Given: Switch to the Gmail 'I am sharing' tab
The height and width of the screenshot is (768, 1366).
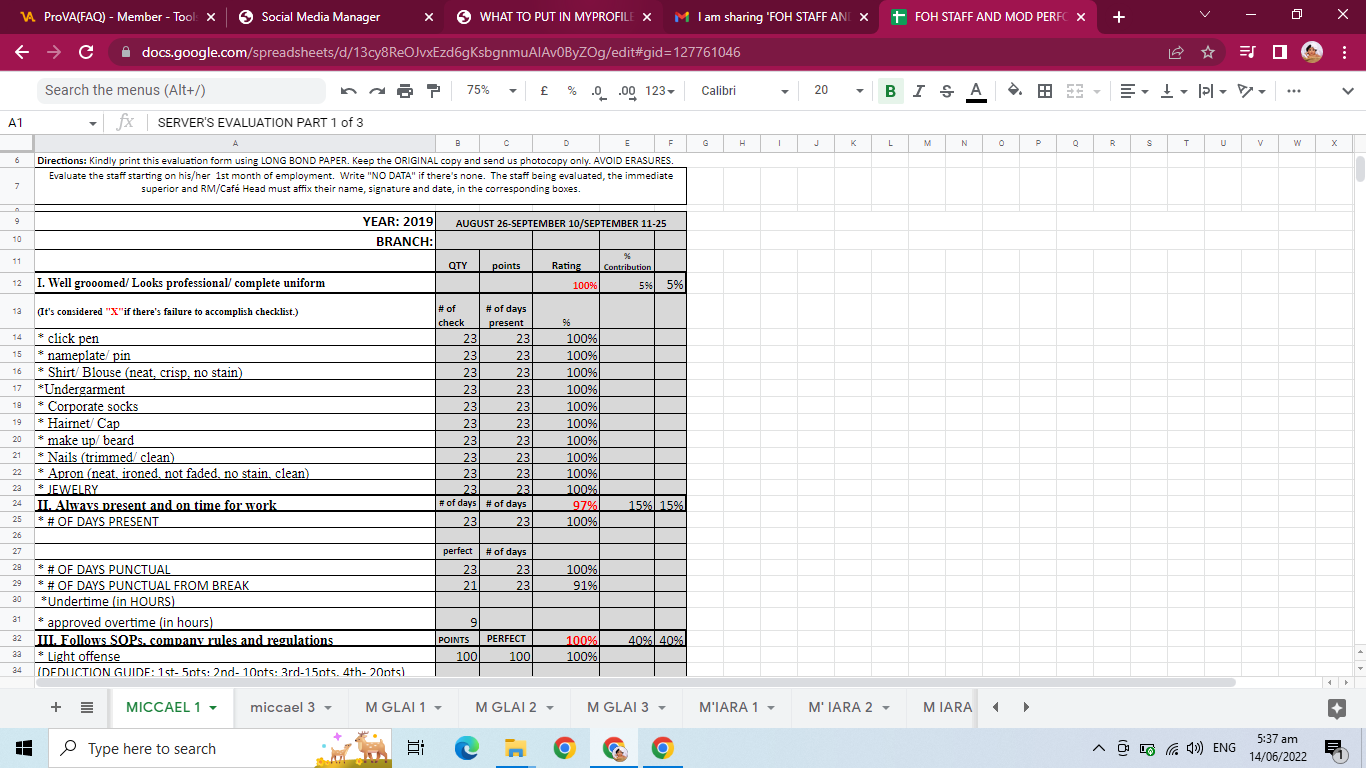Looking at the screenshot, I should 772,17.
